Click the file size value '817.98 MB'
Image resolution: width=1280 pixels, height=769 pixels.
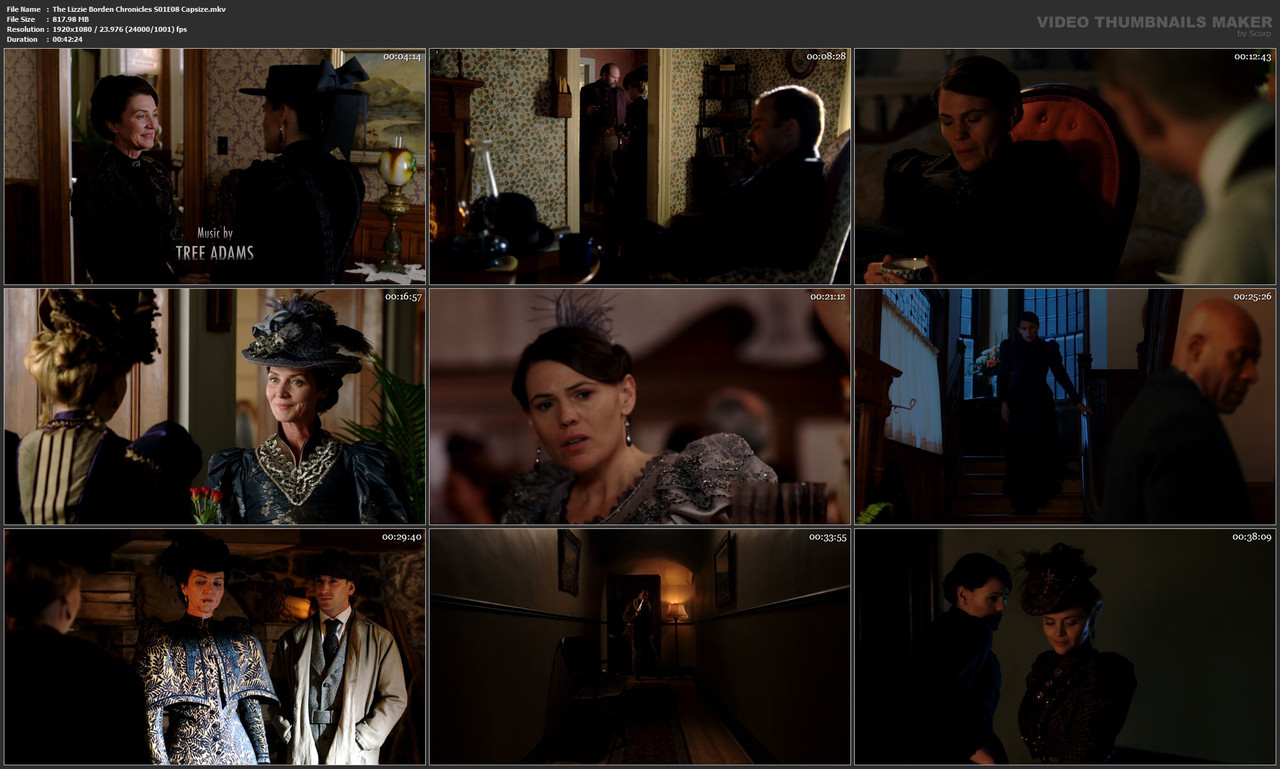pos(72,19)
